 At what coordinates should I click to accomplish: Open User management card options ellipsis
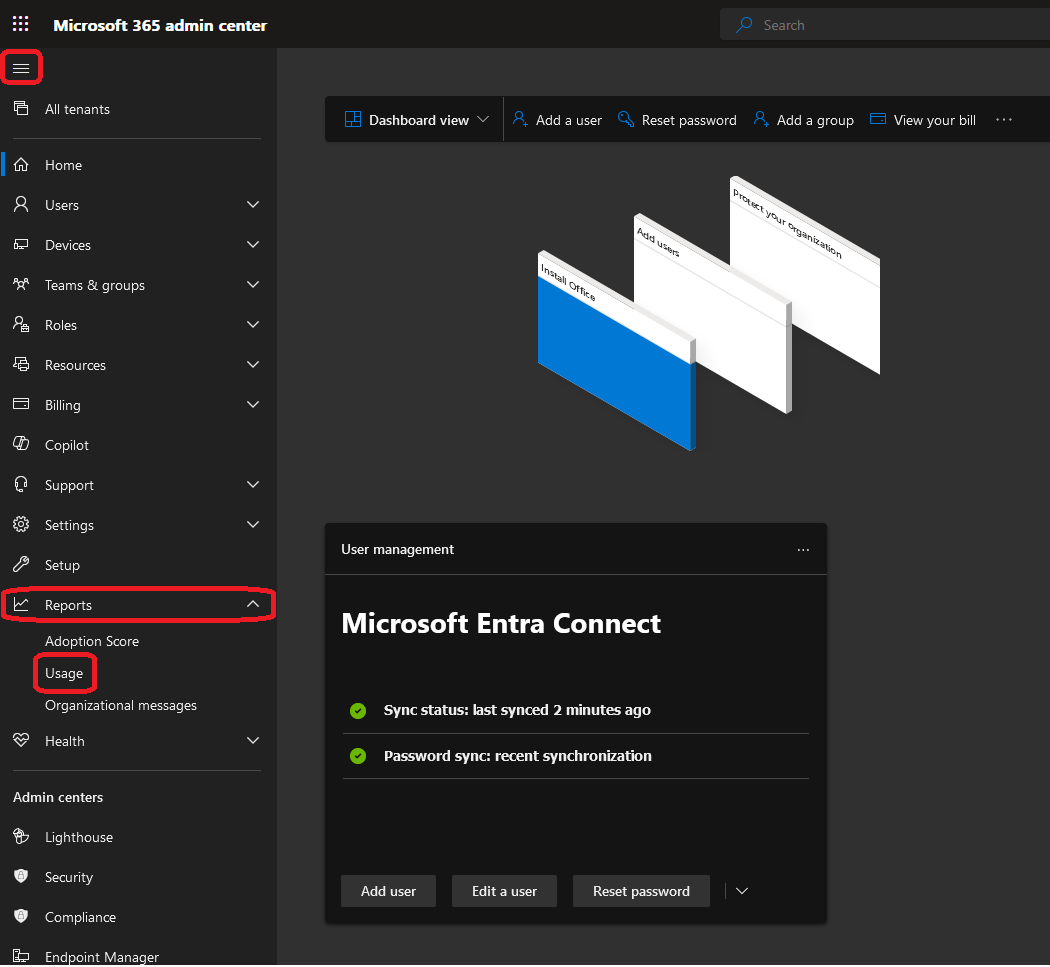(x=803, y=550)
